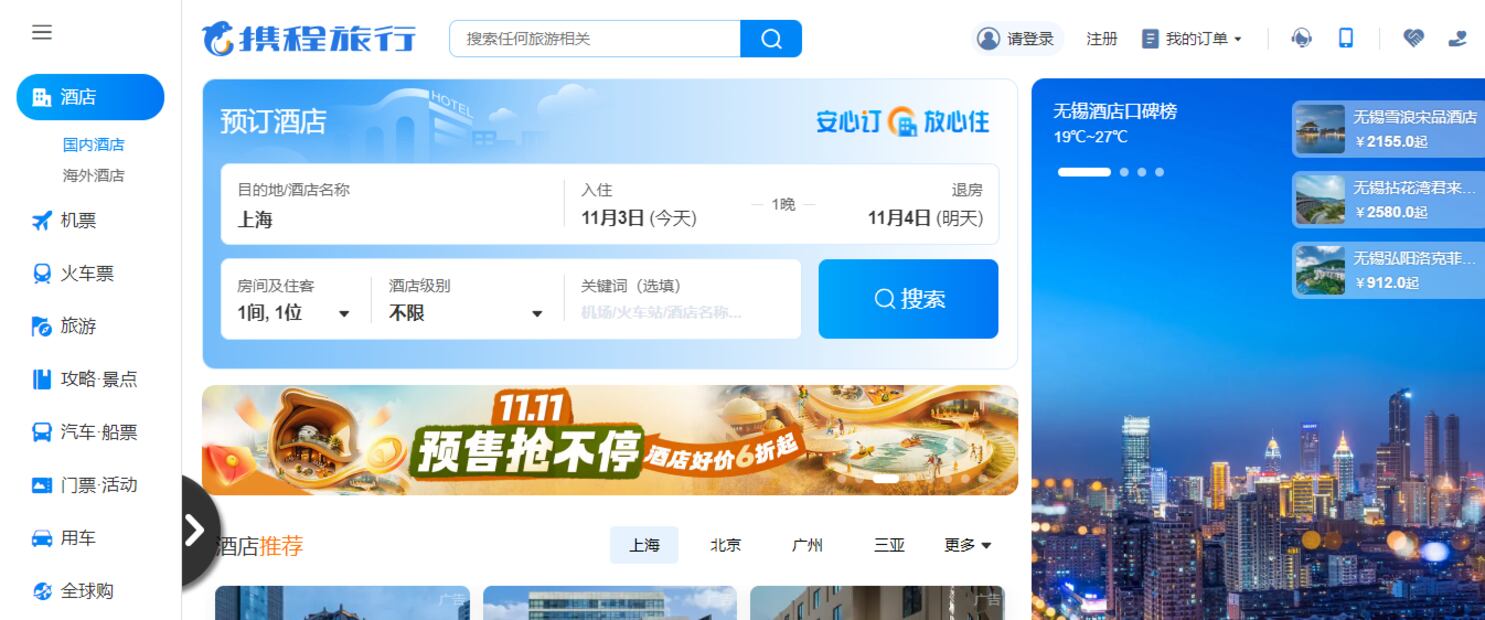The image size is (1485, 620).
Task: Switch to the 北京 recommendation tab
Action: pyautogui.click(x=726, y=545)
